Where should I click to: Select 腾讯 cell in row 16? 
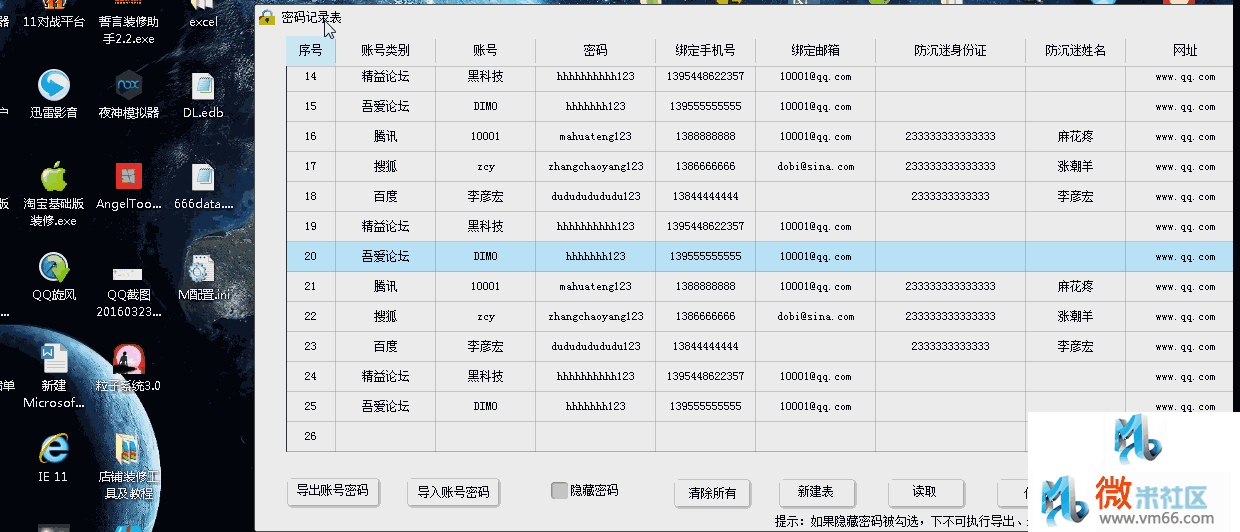pyautogui.click(x=385, y=137)
